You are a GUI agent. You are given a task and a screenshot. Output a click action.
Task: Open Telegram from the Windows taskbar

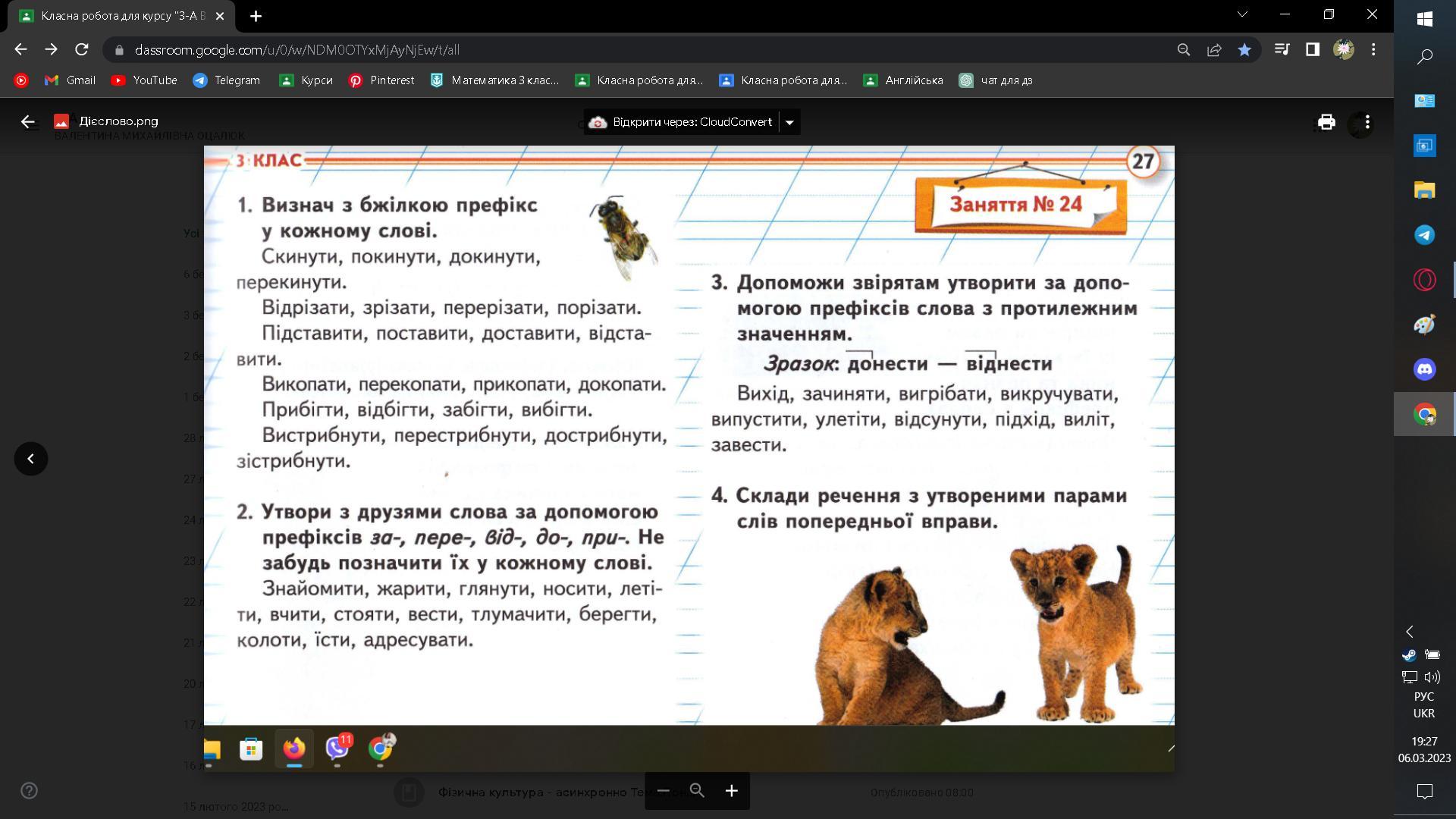tap(1424, 235)
